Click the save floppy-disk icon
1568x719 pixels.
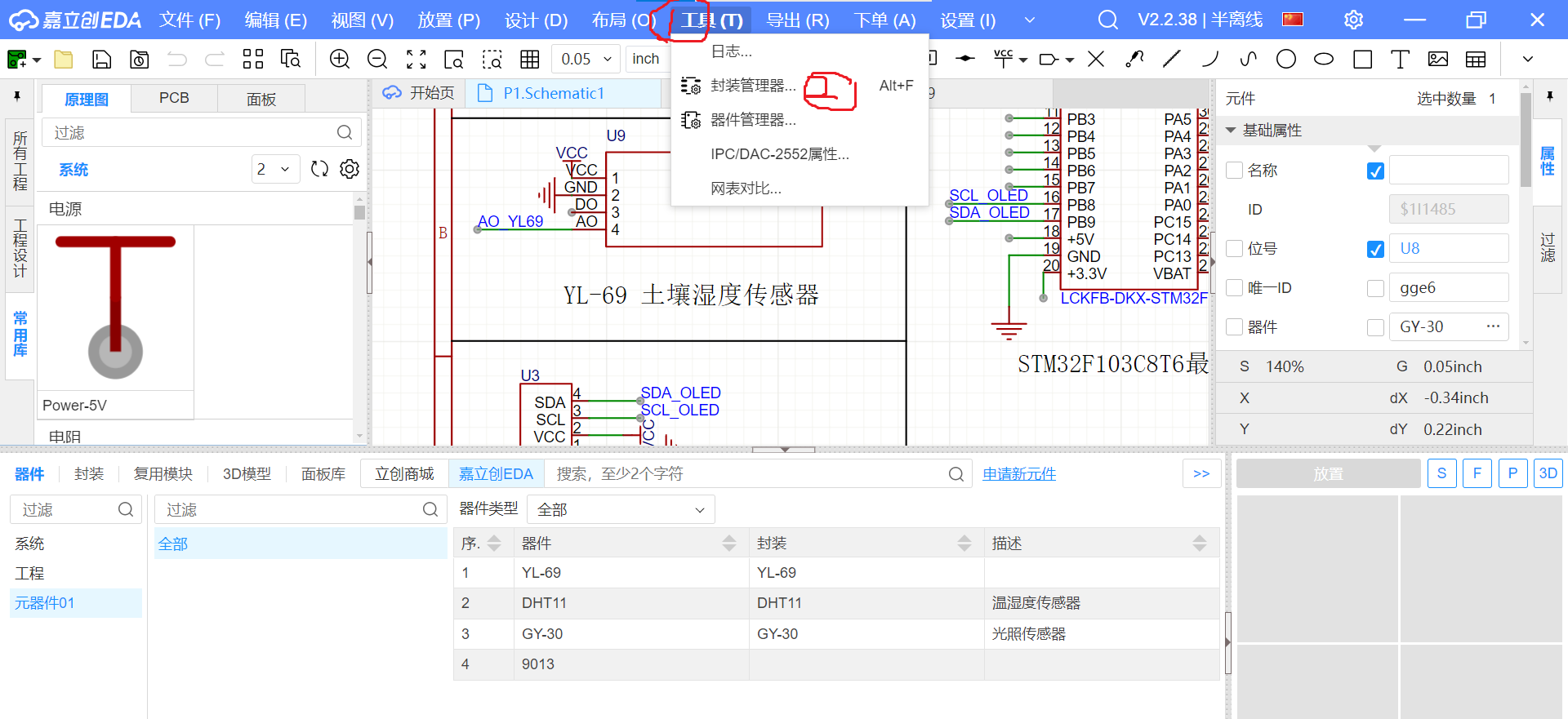(101, 59)
